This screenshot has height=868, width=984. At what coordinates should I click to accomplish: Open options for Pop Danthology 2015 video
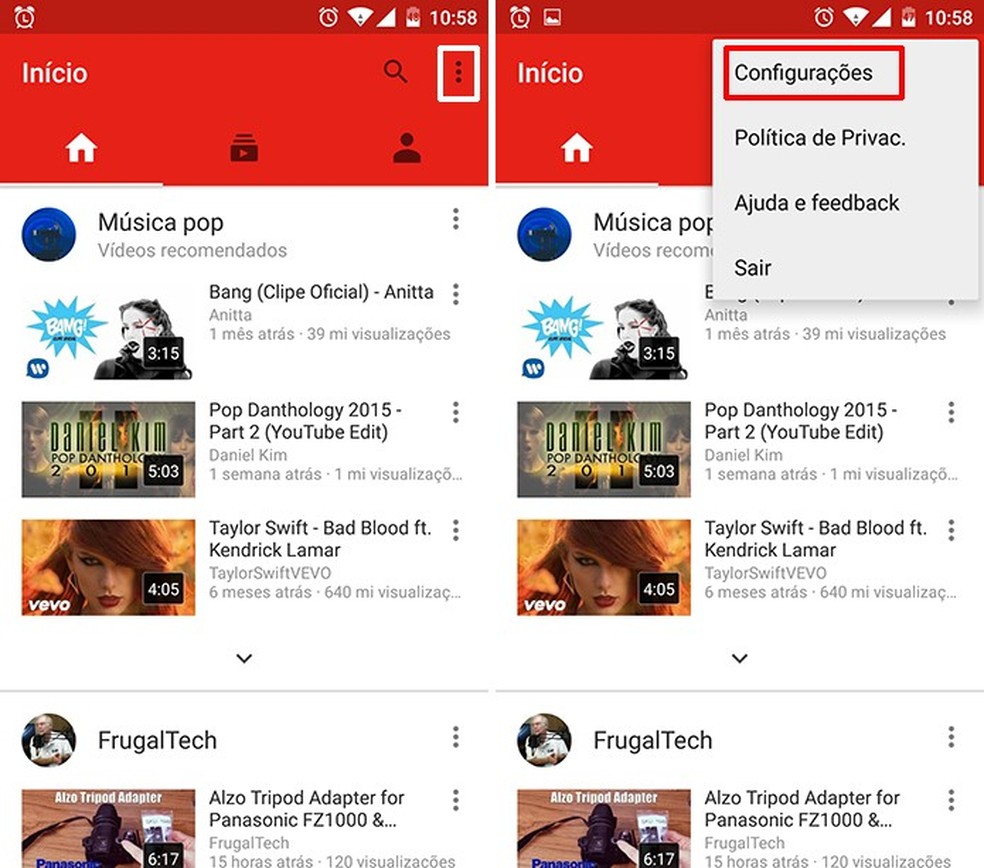coord(455,411)
